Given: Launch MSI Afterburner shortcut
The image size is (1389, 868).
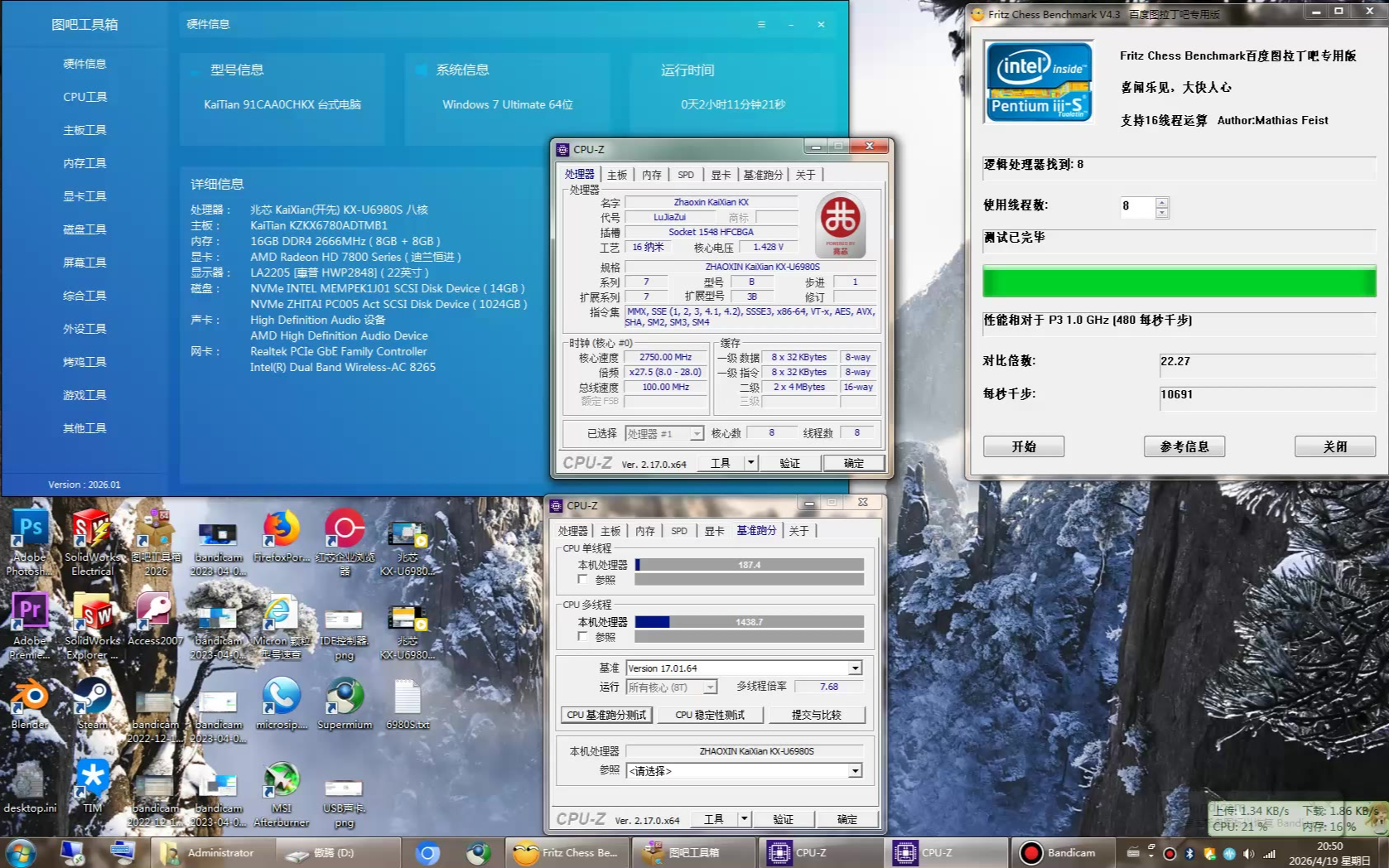Looking at the screenshot, I should 282,793.
